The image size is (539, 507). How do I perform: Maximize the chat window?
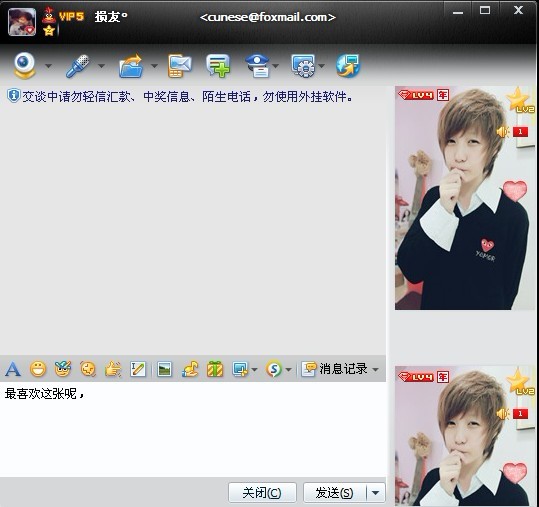tap(485, 10)
